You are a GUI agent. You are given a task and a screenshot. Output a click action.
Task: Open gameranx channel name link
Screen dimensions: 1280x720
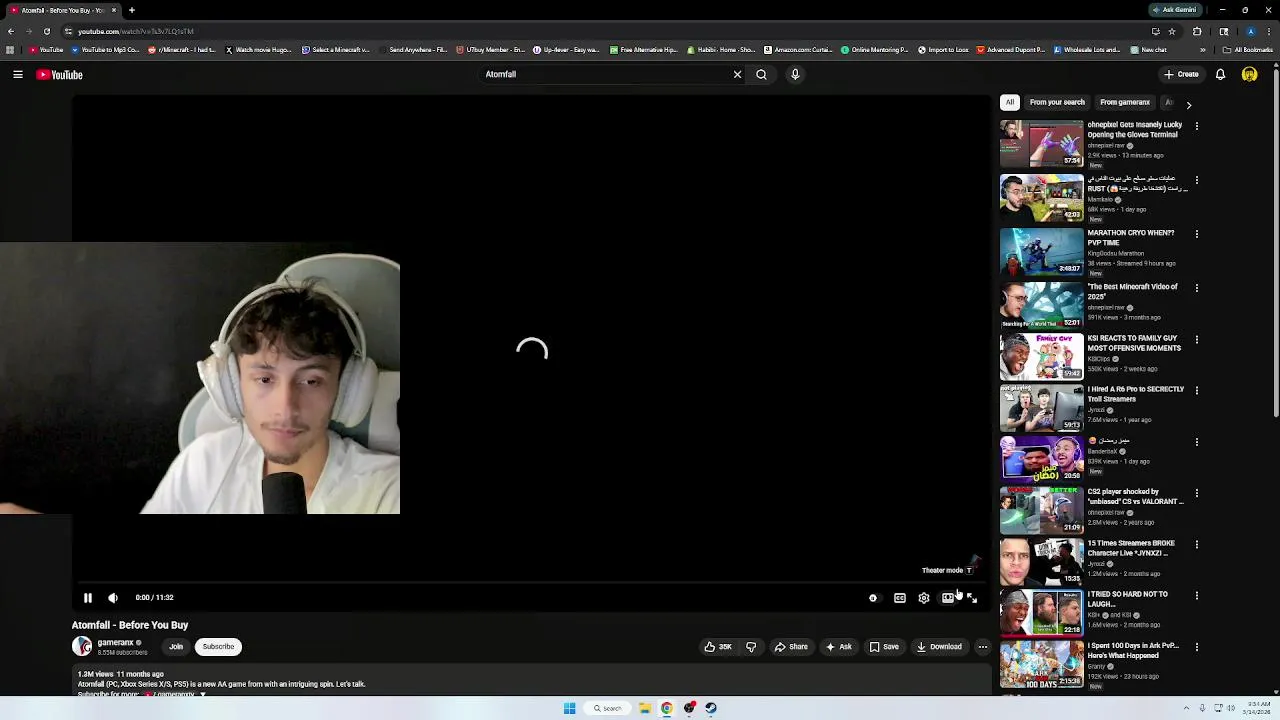tap(115, 643)
